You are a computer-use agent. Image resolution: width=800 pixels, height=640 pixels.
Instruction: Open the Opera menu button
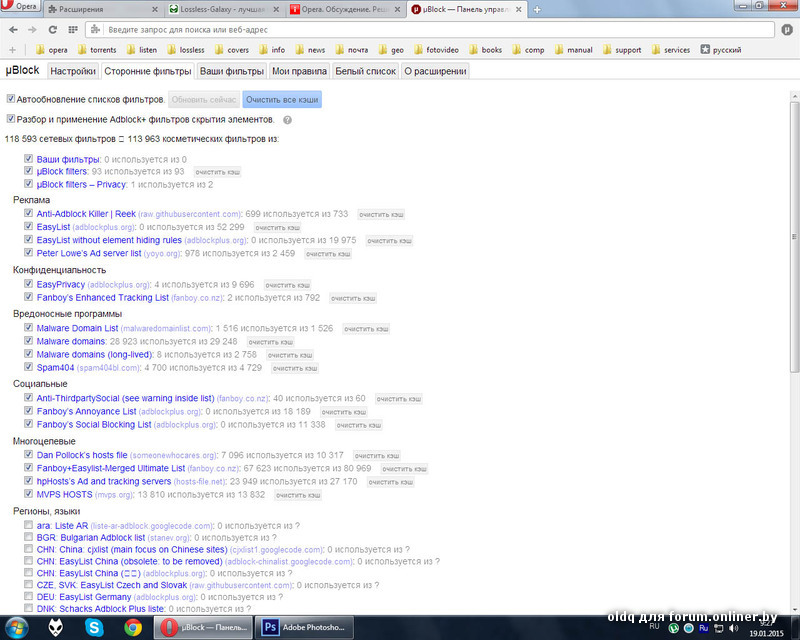[20, 6]
